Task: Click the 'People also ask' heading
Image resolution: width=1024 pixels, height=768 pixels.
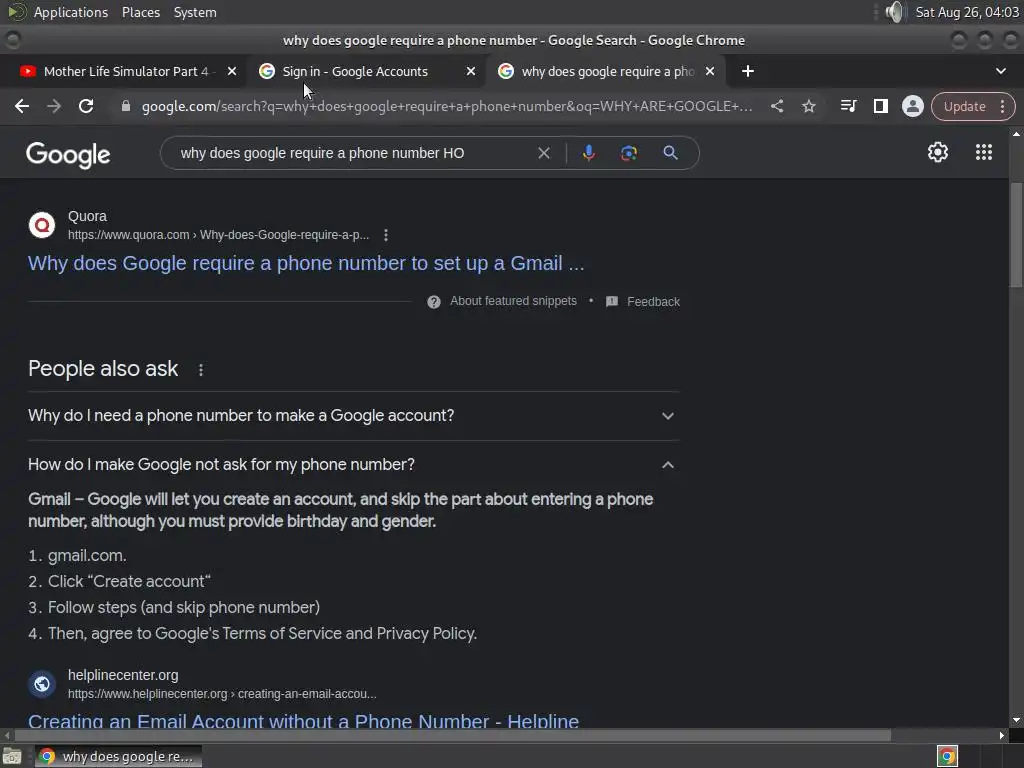Action: point(103,369)
